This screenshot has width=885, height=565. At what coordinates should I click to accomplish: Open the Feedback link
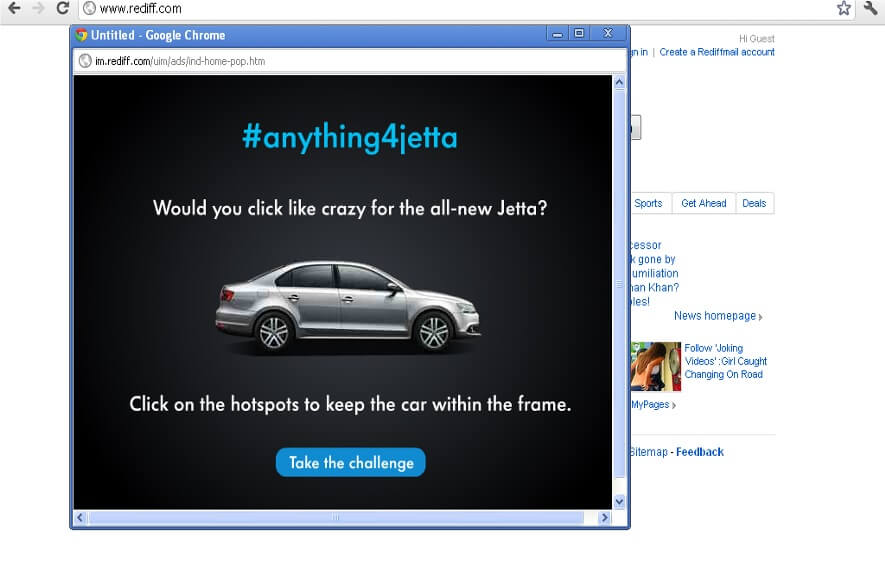(x=700, y=452)
